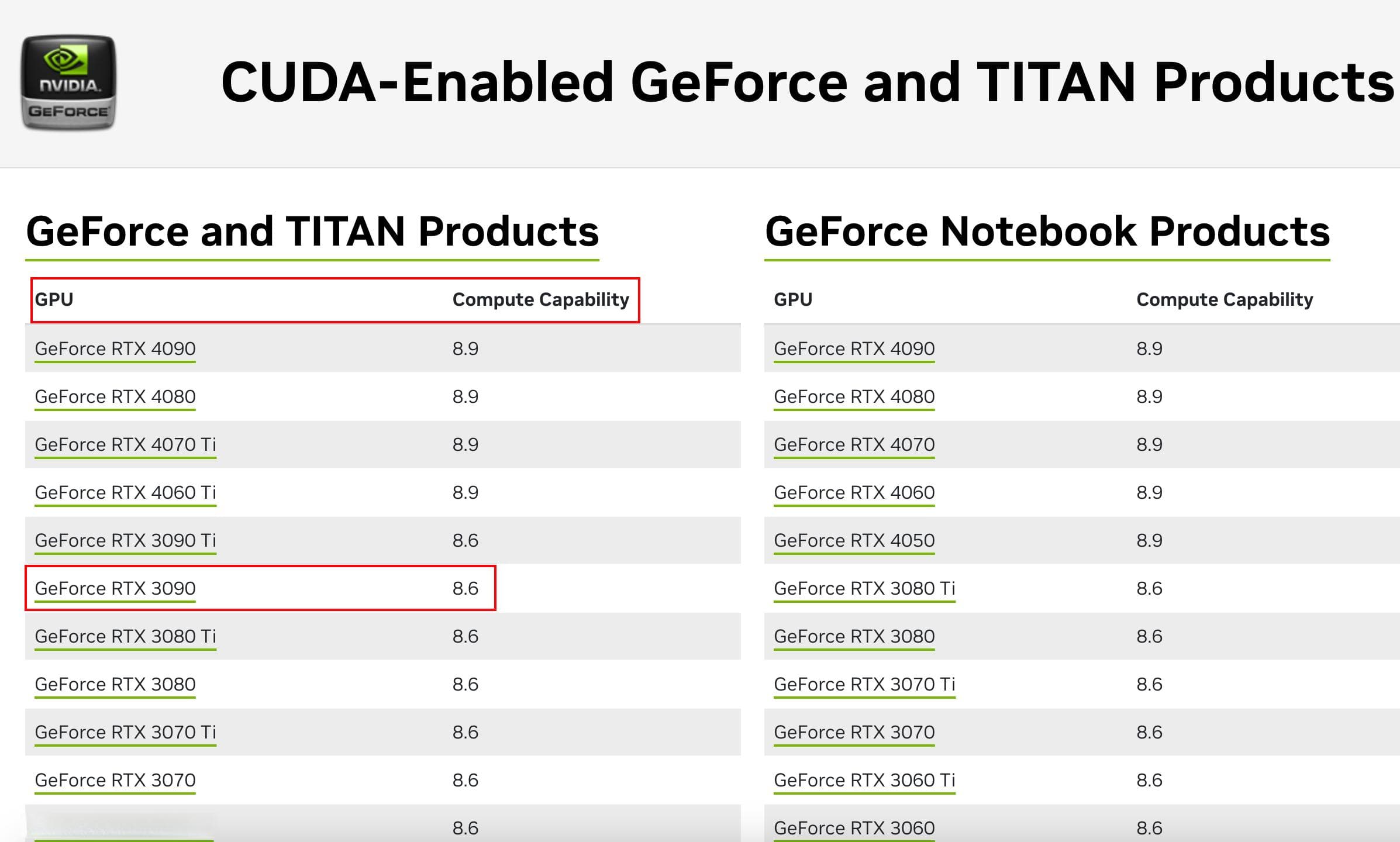Image resolution: width=1400 pixels, height=842 pixels.
Task: Open the desktop GeForce RTX 4080 link
Action: click(x=115, y=396)
